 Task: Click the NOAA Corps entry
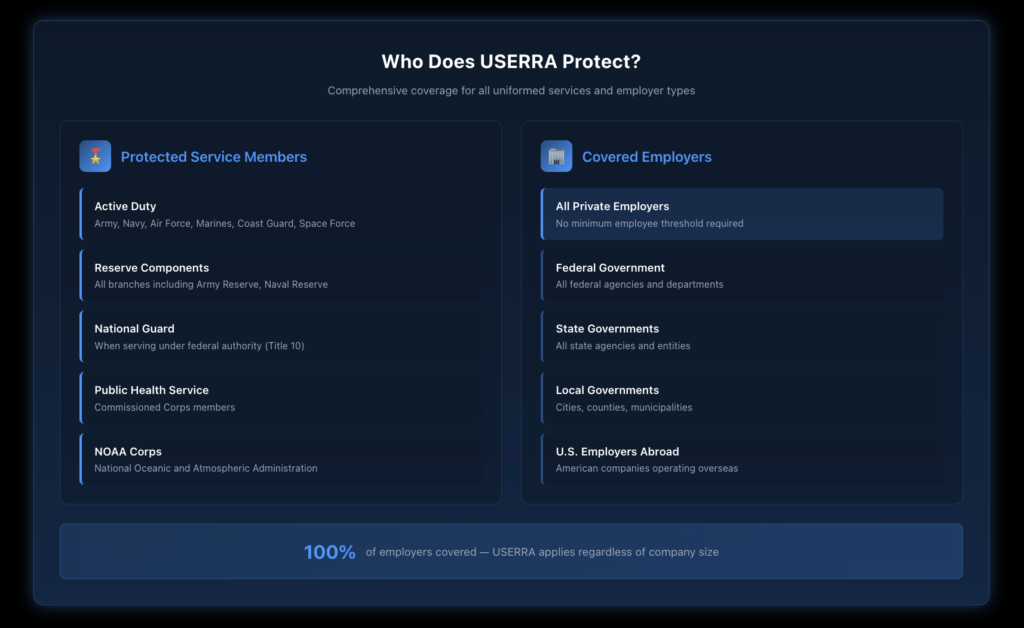coord(281,458)
